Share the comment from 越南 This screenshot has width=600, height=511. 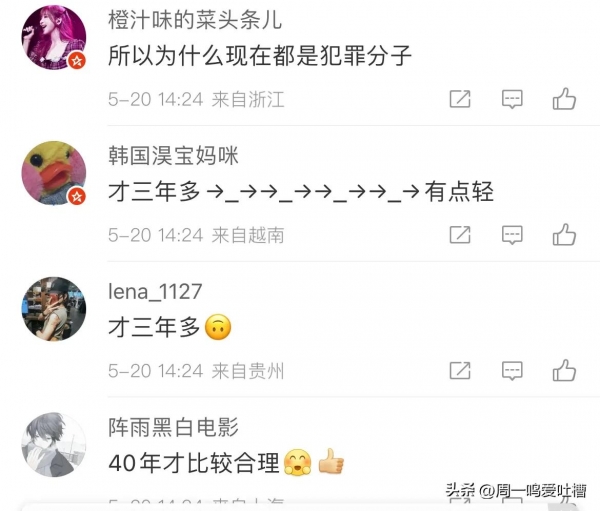tap(460, 235)
